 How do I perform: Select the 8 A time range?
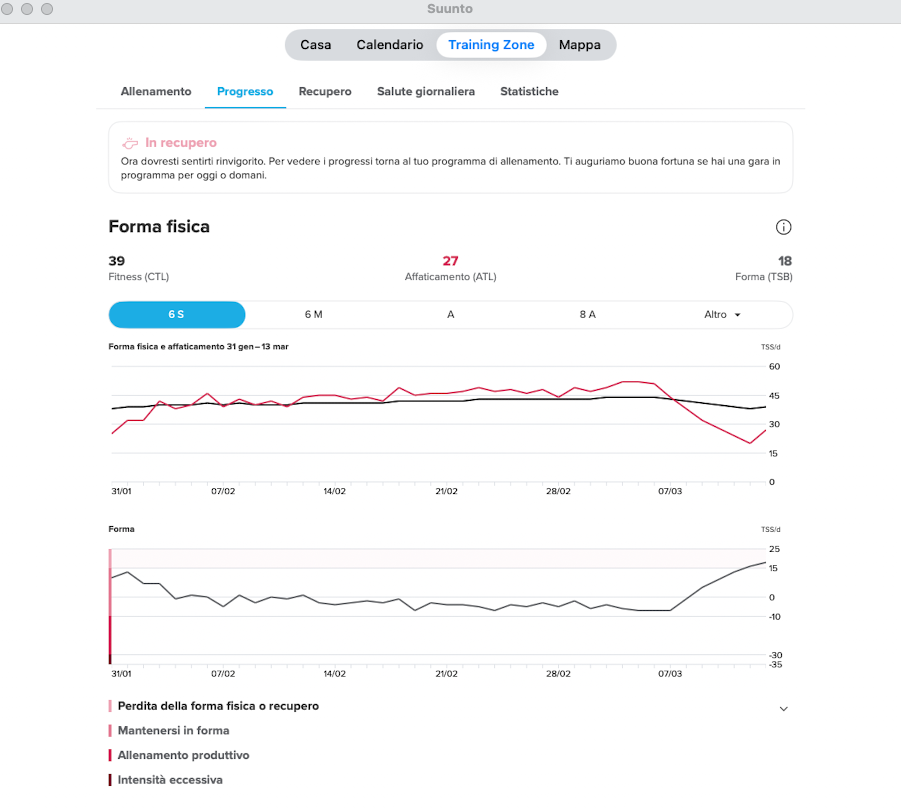[587, 314]
